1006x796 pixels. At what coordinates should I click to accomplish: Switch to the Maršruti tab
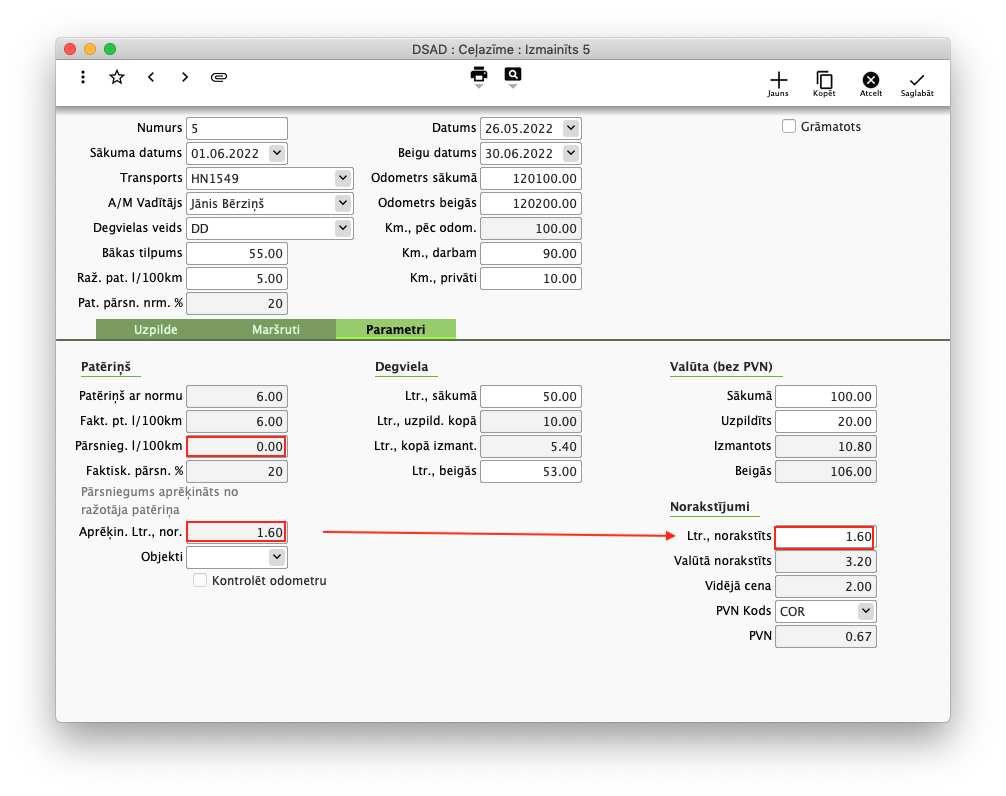pyautogui.click(x=276, y=329)
